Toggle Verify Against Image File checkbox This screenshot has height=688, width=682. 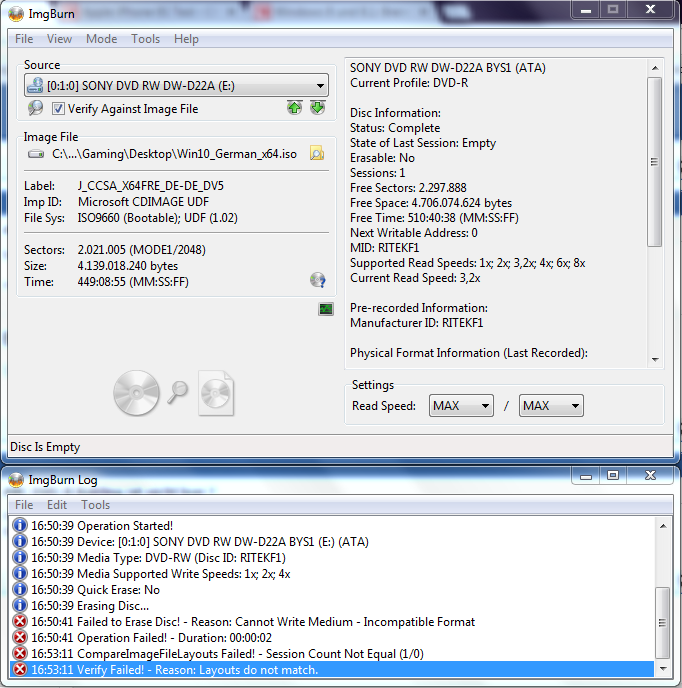point(58,108)
